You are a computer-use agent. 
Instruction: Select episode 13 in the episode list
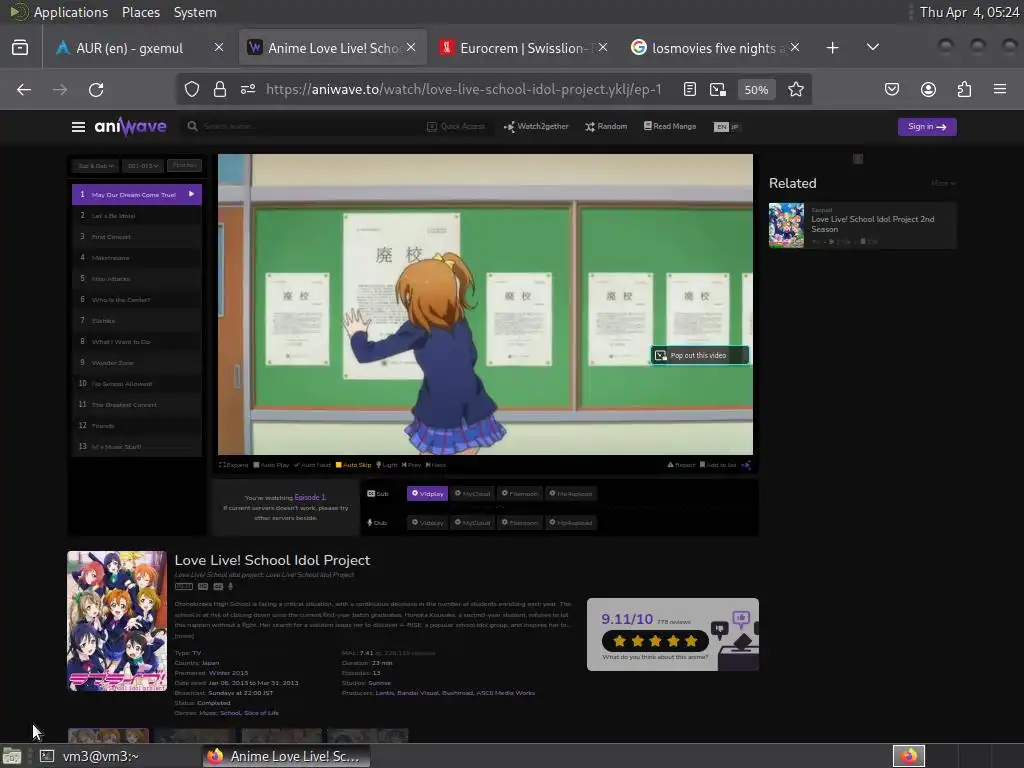(136, 447)
